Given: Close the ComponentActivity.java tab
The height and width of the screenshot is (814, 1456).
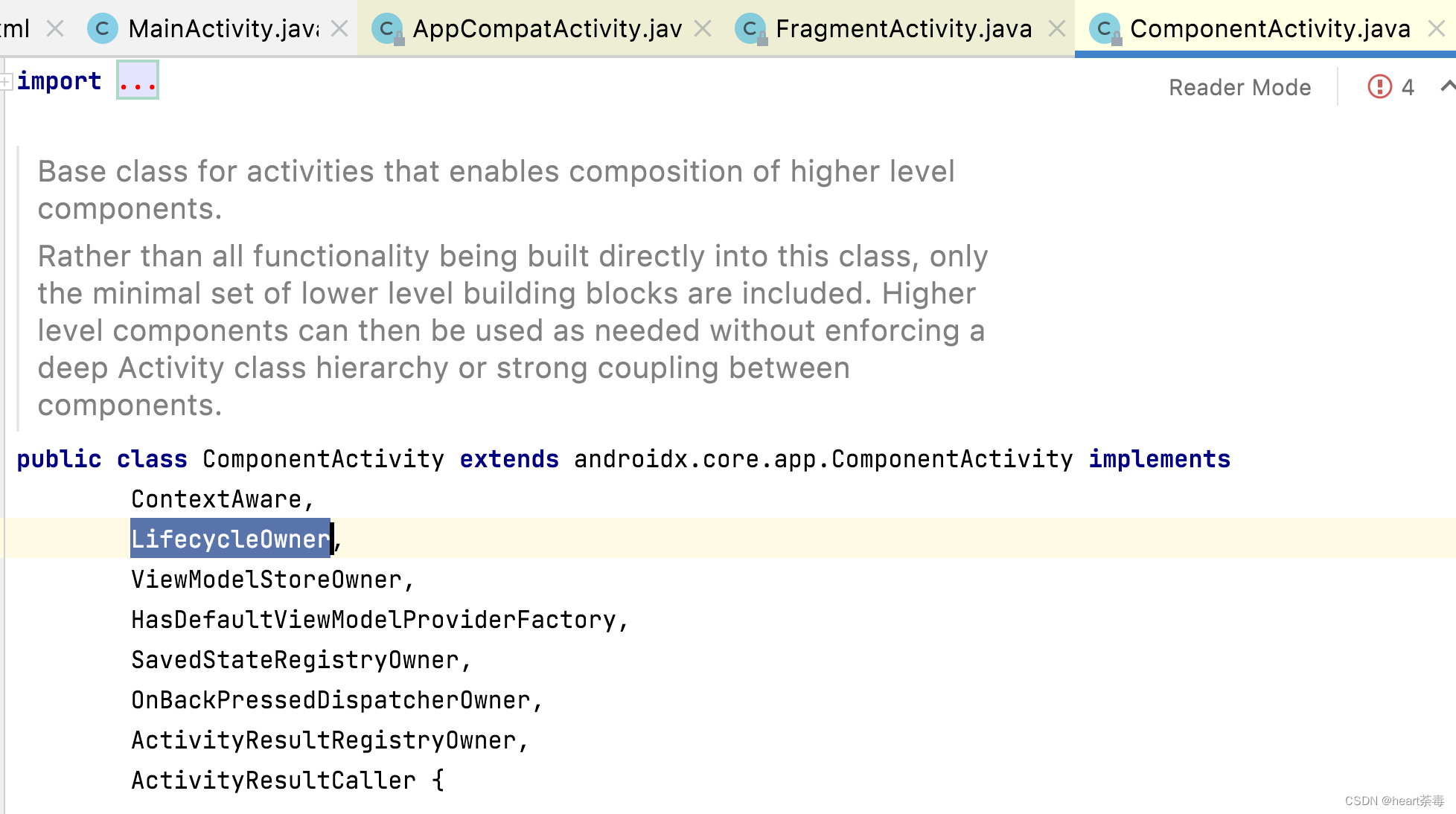Looking at the screenshot, I should 1436,28.
